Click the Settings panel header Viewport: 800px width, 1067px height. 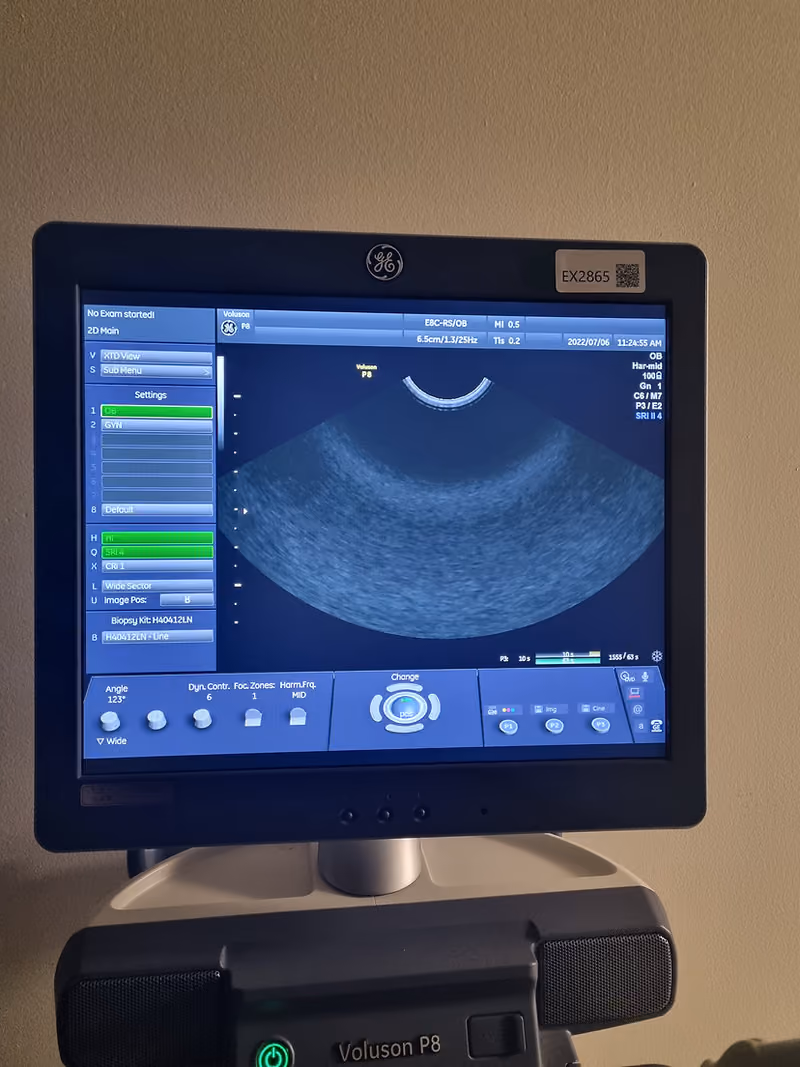(x=150, y=395)
